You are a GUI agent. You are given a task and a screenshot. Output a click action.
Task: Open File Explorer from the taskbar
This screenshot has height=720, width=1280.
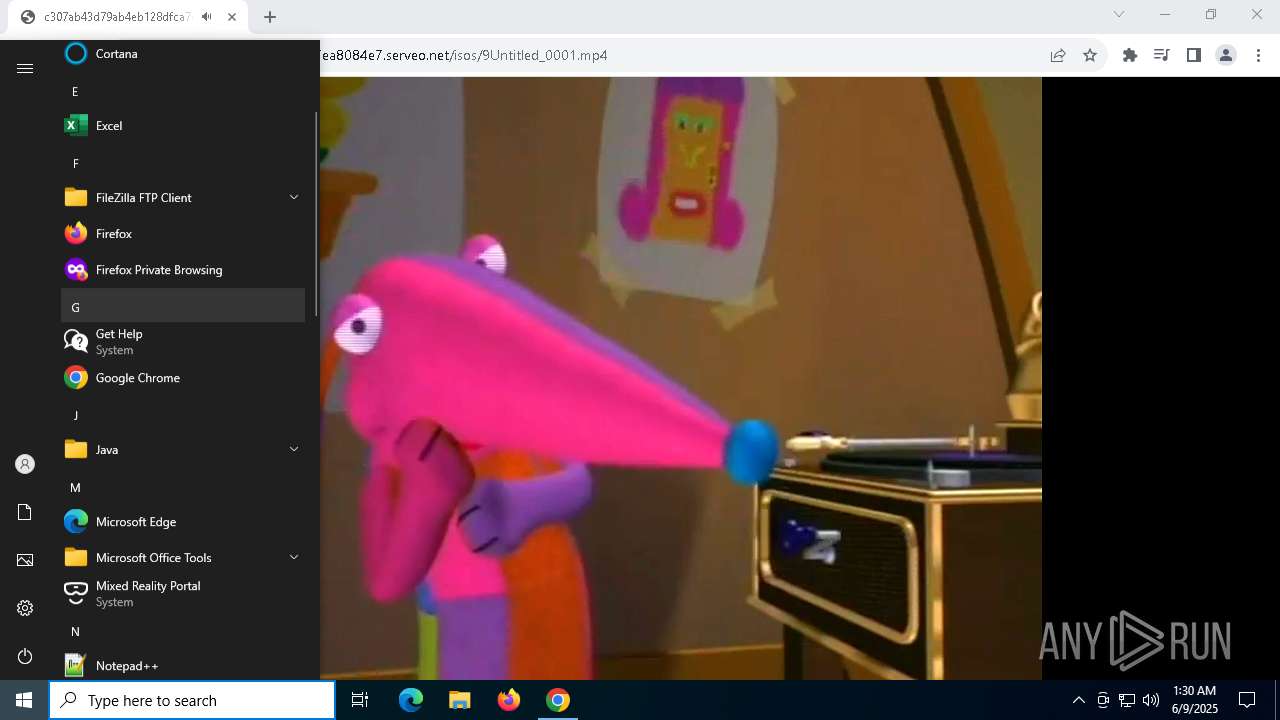coord(460,700)
